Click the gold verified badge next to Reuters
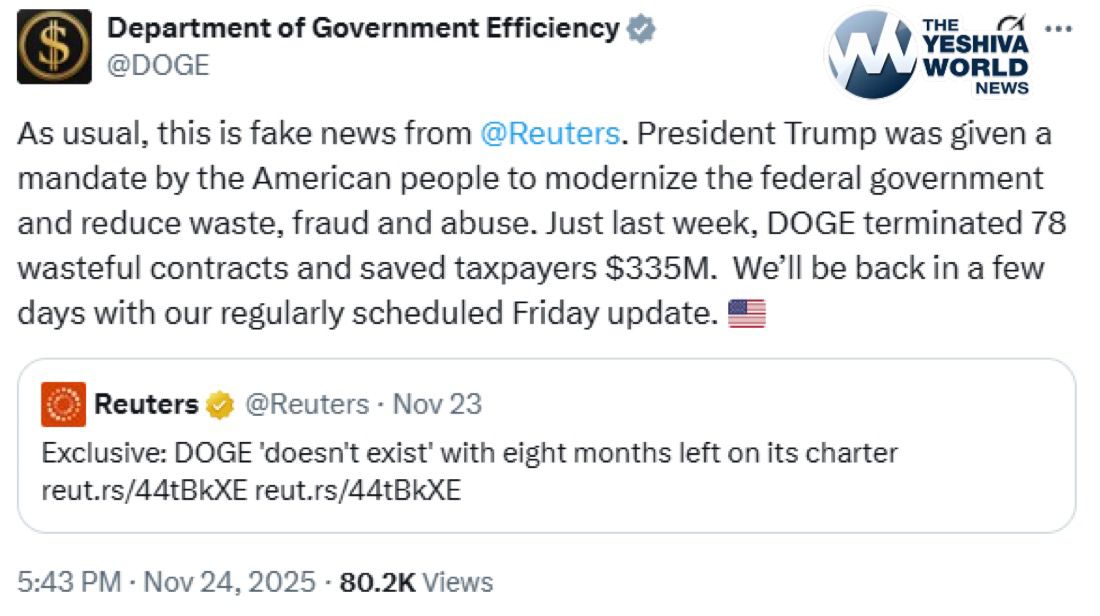 click(220, 405)
